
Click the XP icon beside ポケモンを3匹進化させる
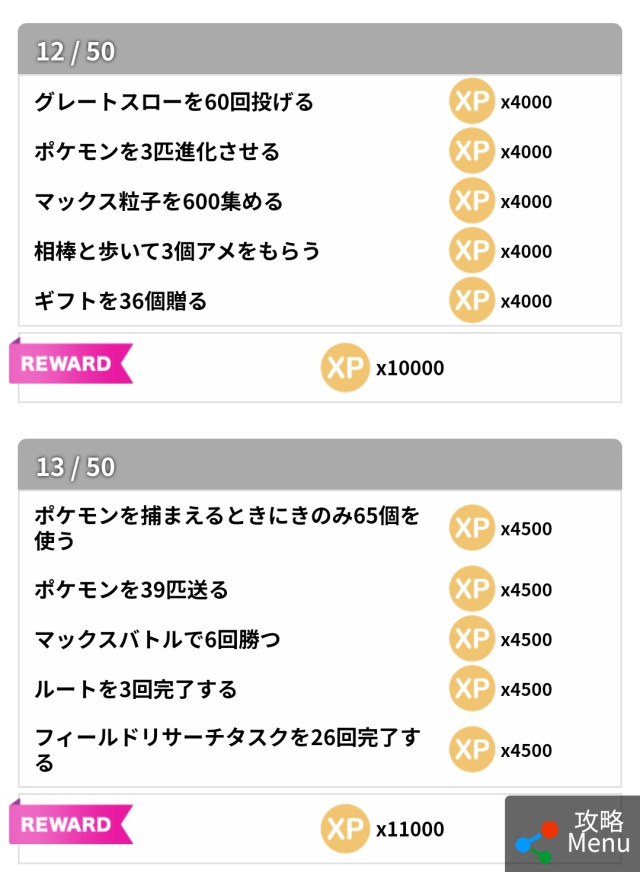(x=472, y=151)
